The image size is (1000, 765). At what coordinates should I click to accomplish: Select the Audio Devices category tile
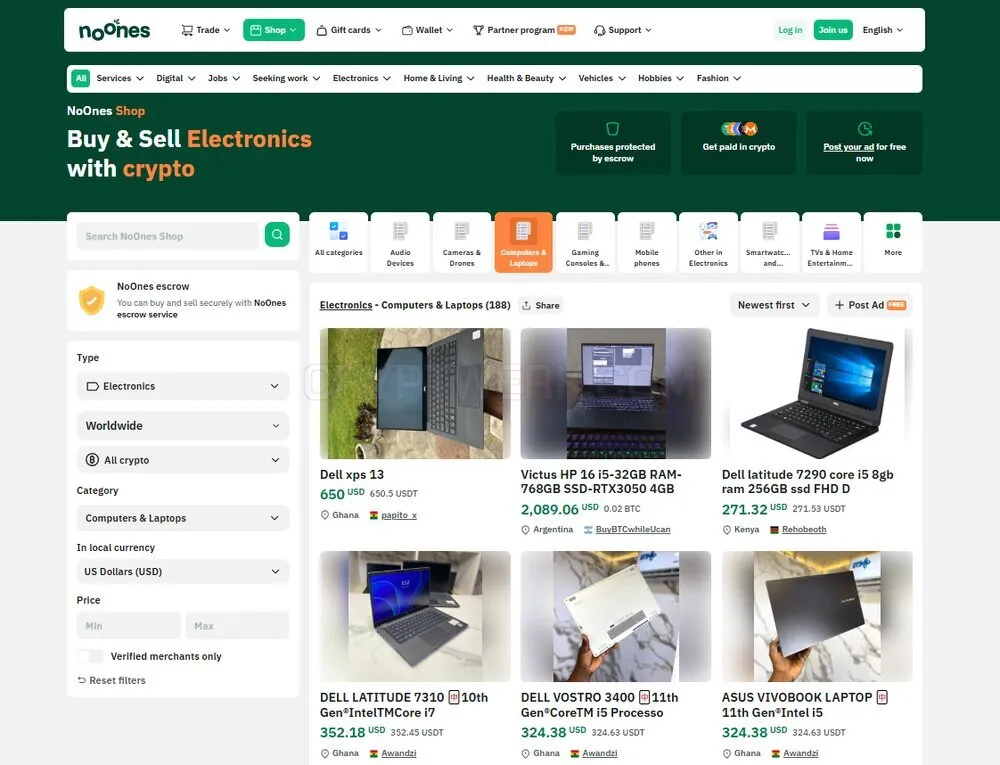(400, 242)
